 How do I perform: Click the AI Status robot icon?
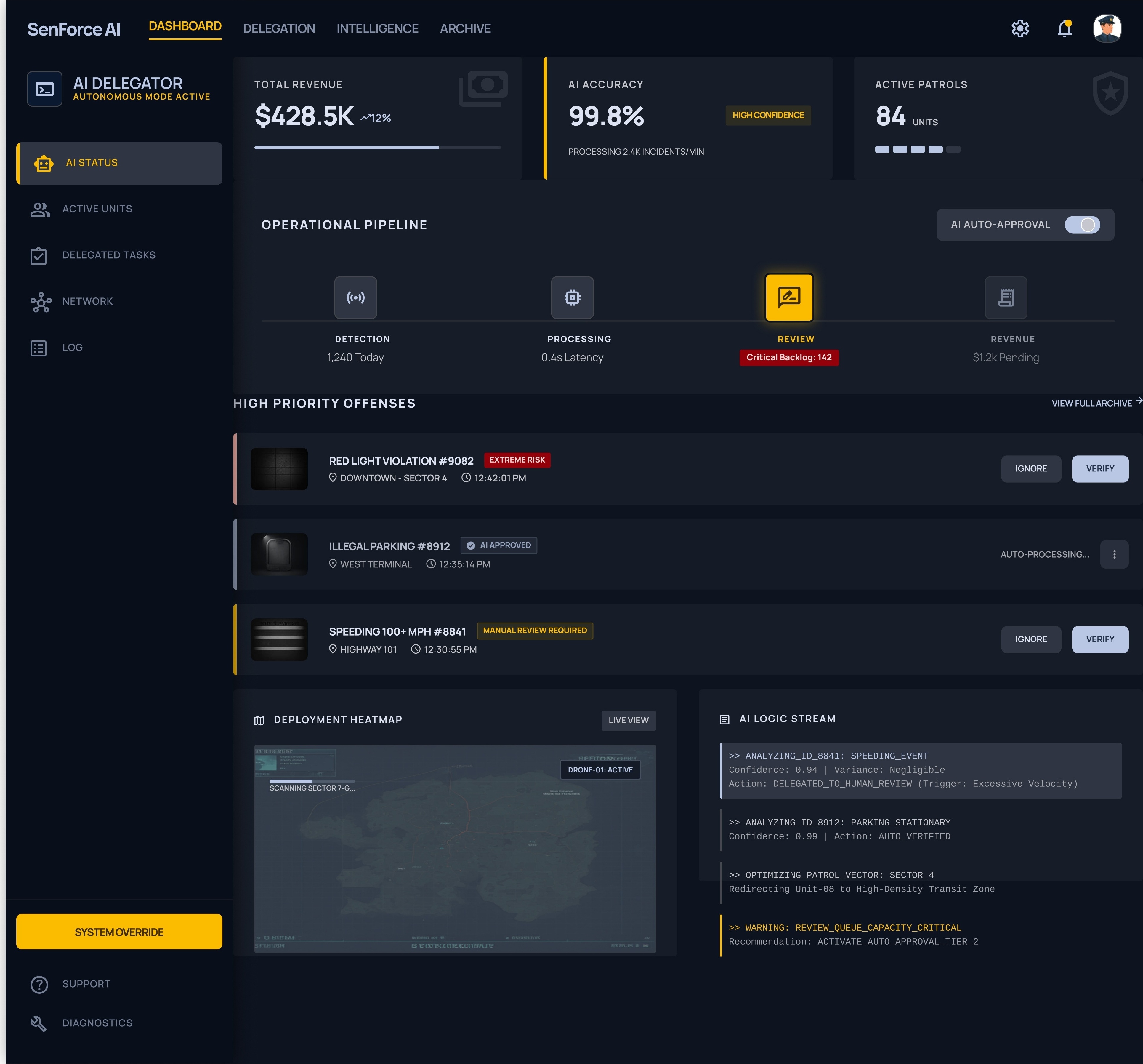click(44, 163)
